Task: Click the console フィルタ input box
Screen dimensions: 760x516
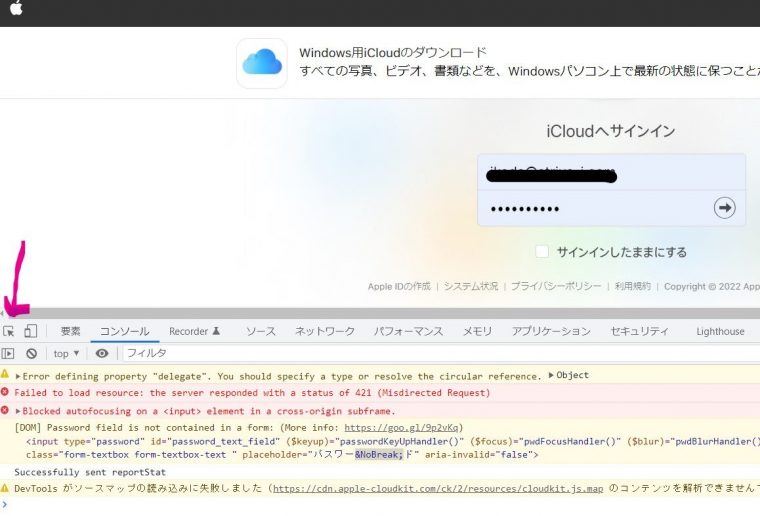Action: tap(441, 353)
